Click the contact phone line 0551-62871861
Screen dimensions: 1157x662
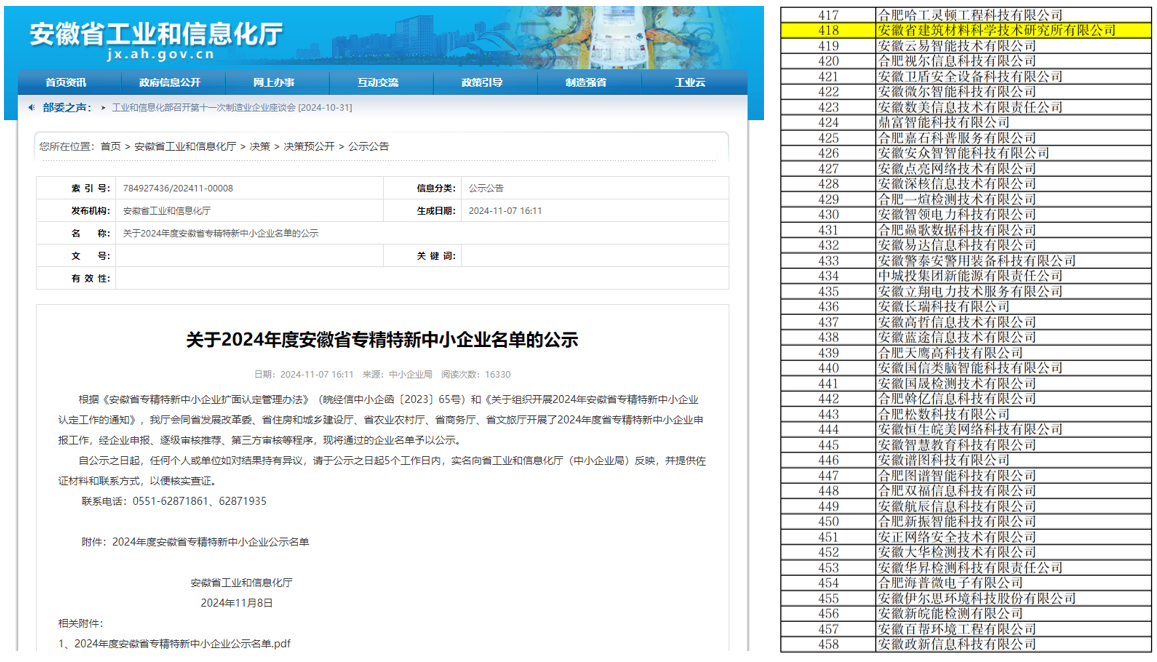[x=174, y=501]
